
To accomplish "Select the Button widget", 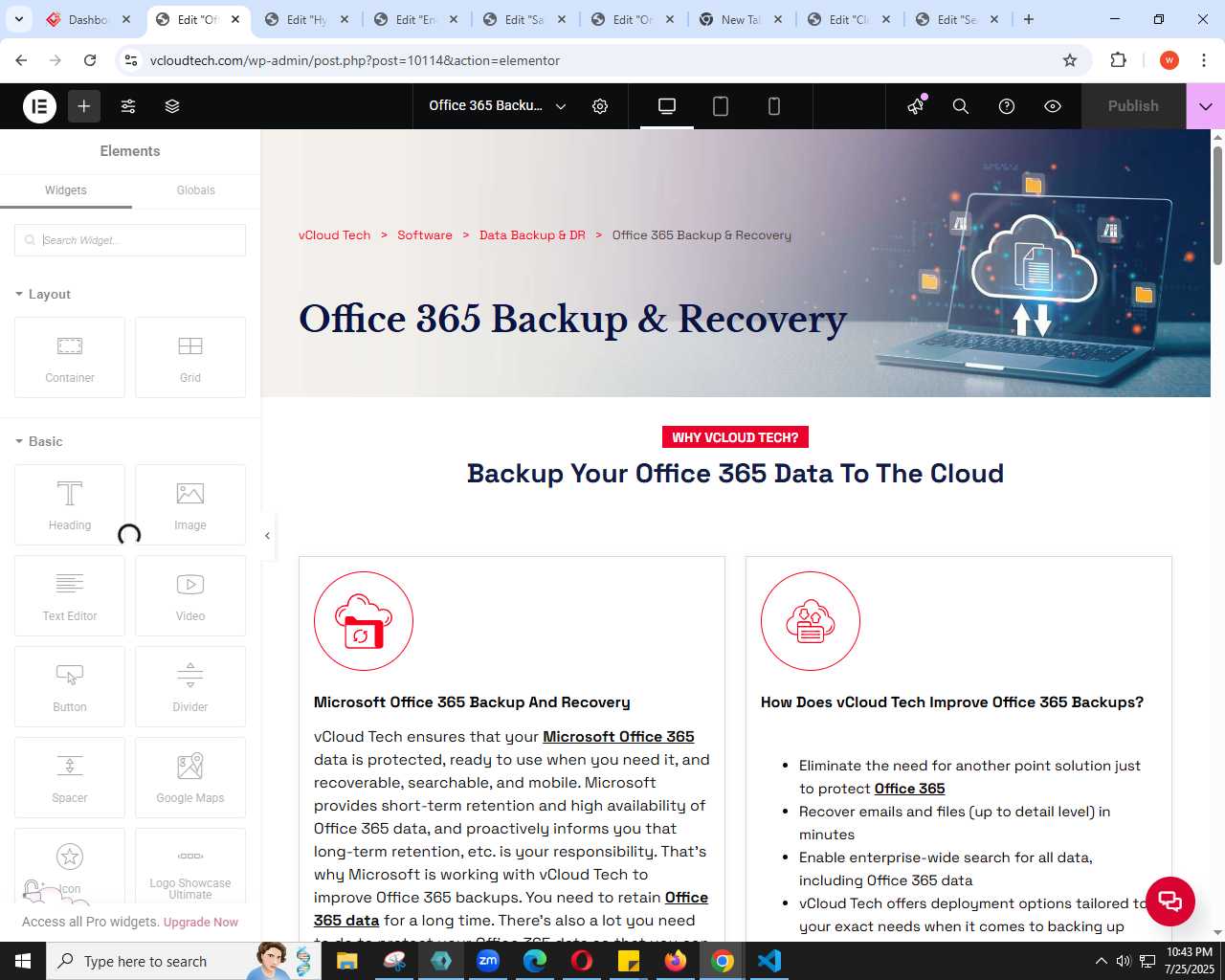I will click(70, 686).
